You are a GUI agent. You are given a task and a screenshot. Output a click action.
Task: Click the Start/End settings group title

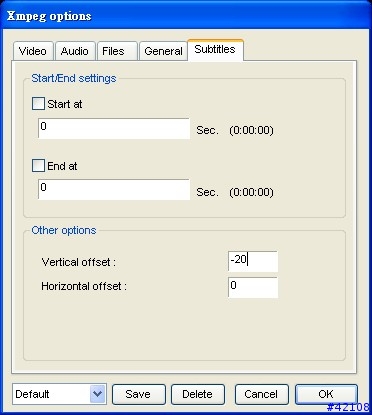pyautogui.click(x=74, y=78)
